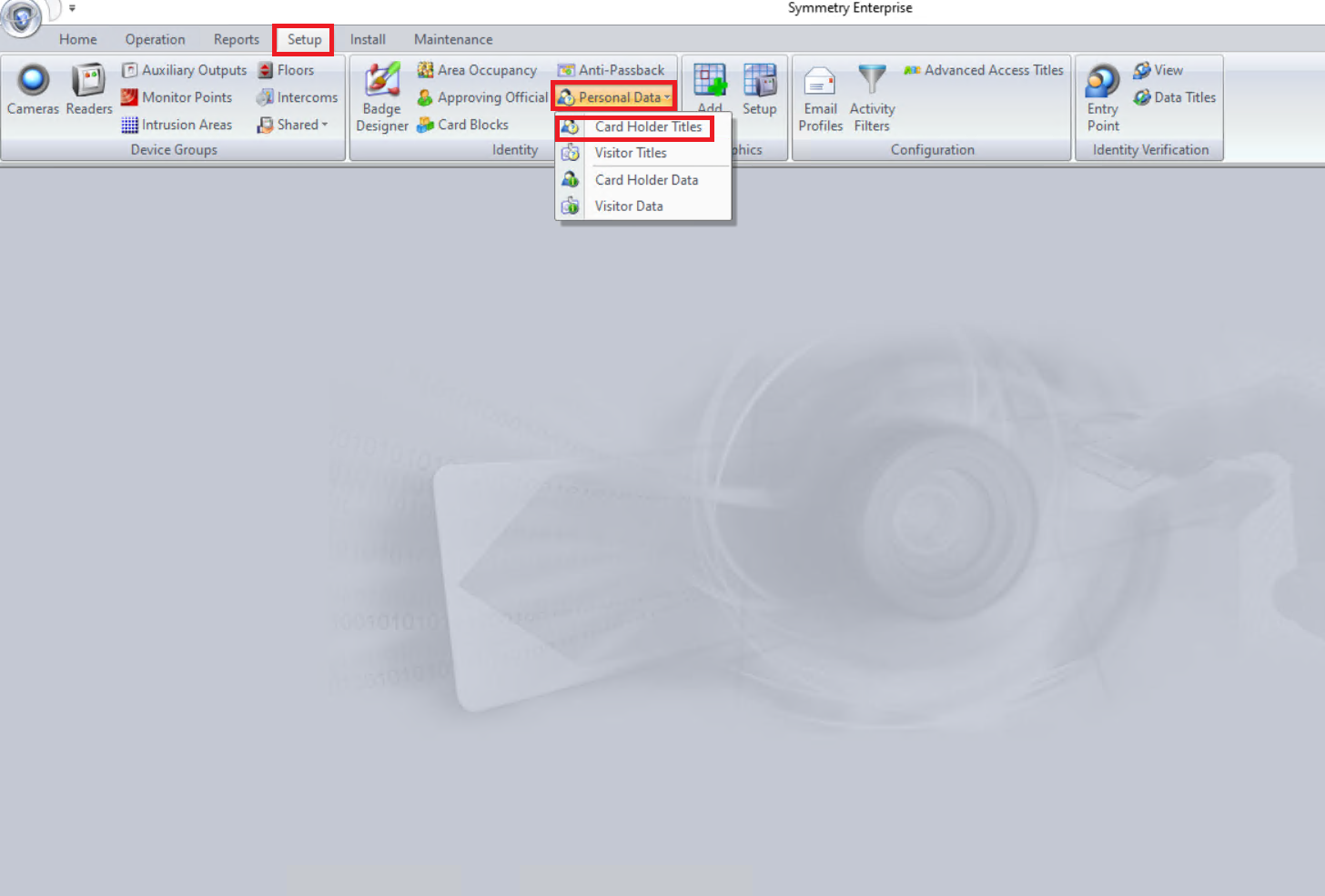Open Email Profiles configuration
The height and width of the screenshot is (896, 1325).
(x=821, y=98)
